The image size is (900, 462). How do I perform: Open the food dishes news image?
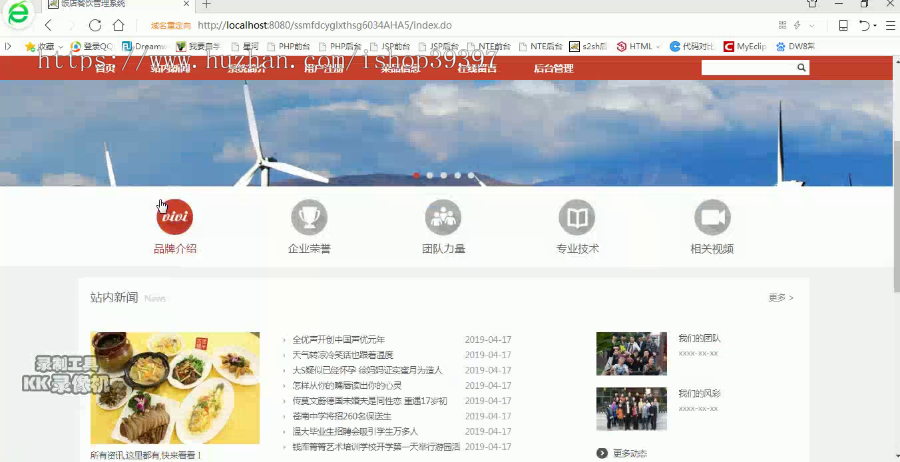point(175,388)
